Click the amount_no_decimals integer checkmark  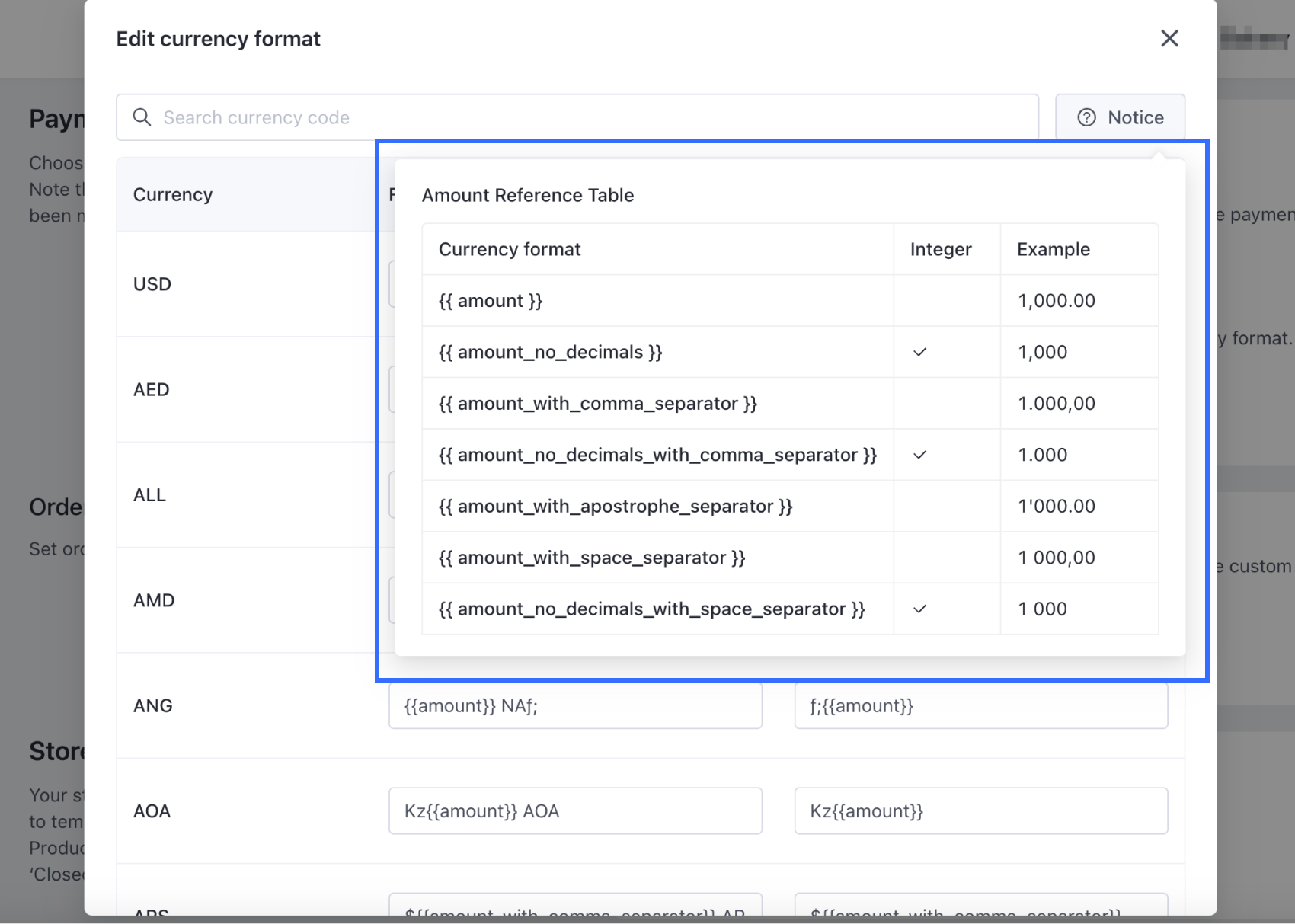click(919, 352)
